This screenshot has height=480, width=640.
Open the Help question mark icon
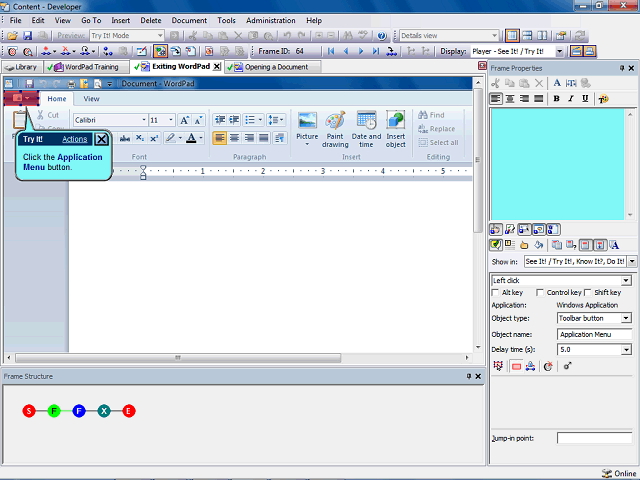coord(382,36)
